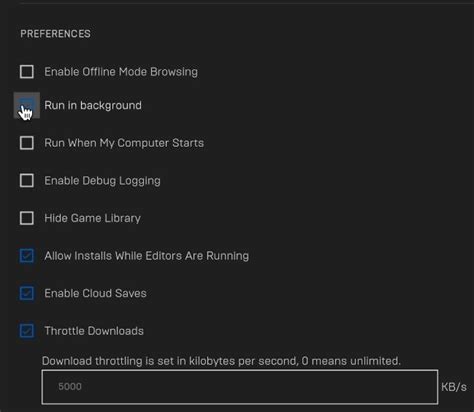Click the 'Enable Debug Logging' label text
Image resolution: width=474 pixels, height=412 pixels.
[x=102, y=181]
